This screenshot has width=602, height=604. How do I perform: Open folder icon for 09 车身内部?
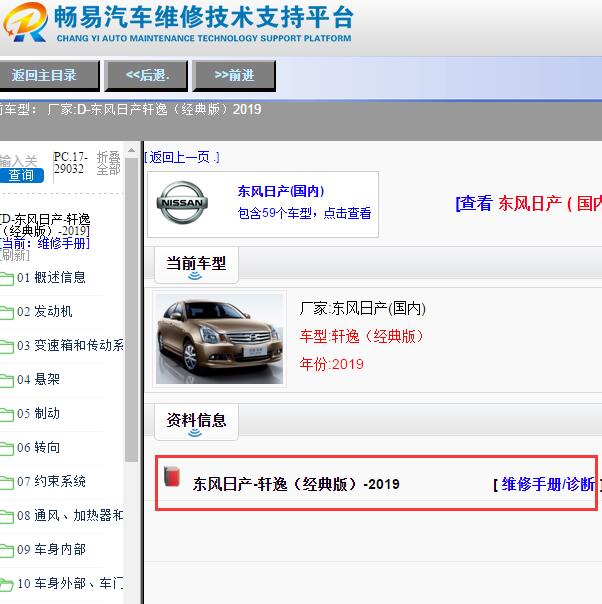point(7,550)
